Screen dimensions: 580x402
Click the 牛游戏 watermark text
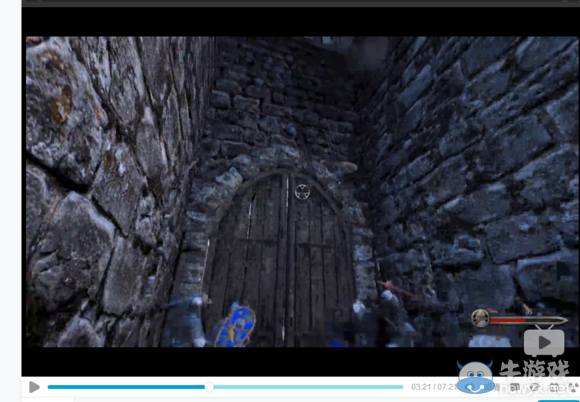pos(534,371)
